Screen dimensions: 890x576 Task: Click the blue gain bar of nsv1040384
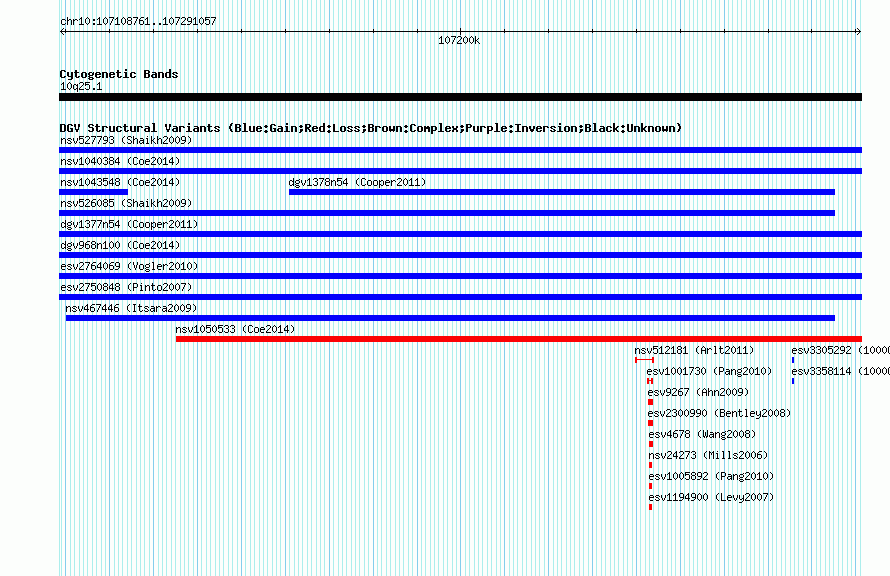coord(460,171)
